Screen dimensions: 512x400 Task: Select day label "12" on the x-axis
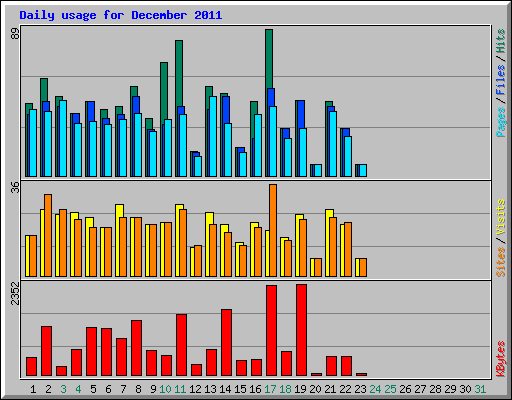pyautogui.click(x=195, y=389)
